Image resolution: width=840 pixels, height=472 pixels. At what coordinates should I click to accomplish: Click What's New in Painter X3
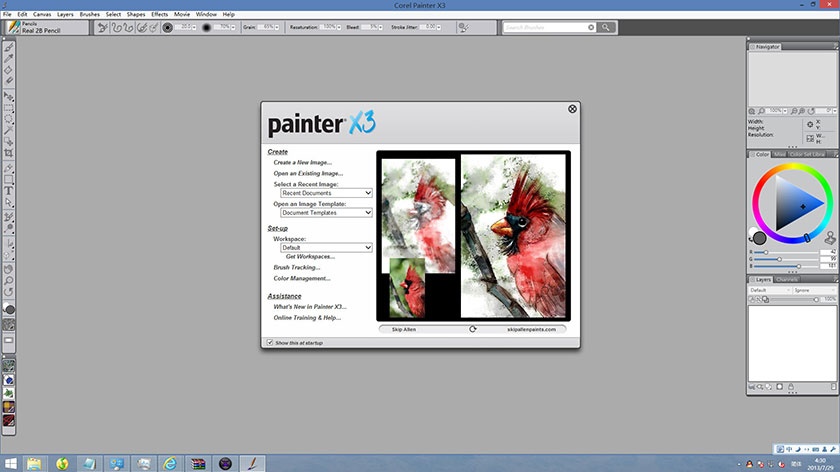310,307
